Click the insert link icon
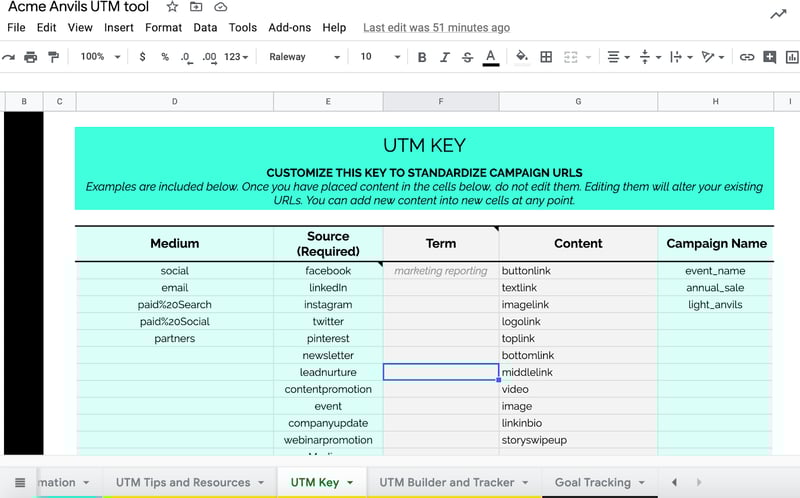The image size is (800, 498). [x=746, y=57]
